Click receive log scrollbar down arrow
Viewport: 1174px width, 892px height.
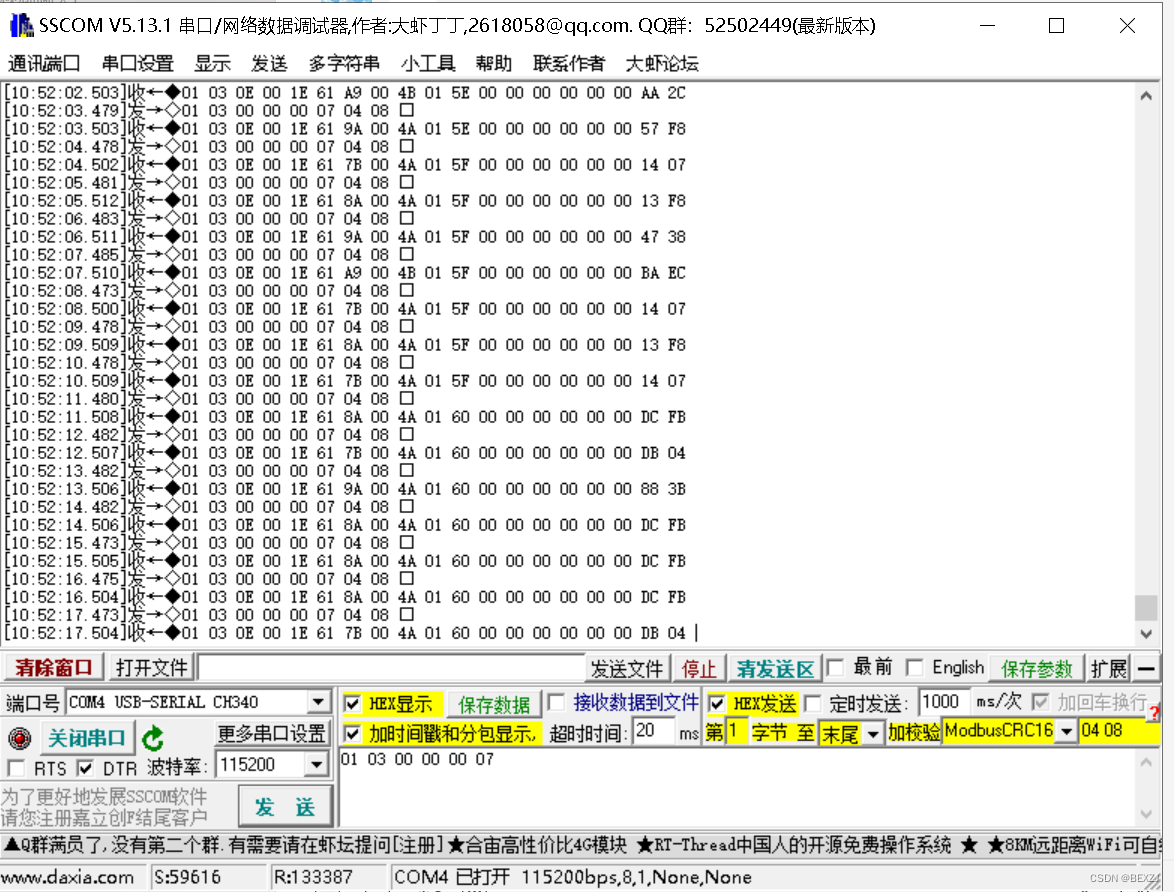(1146, 634)
